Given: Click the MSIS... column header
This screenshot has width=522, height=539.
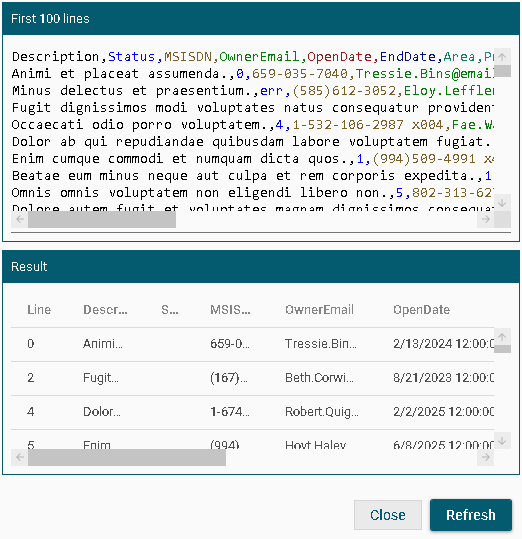Looking at the screenshot, I should (230, 310).
